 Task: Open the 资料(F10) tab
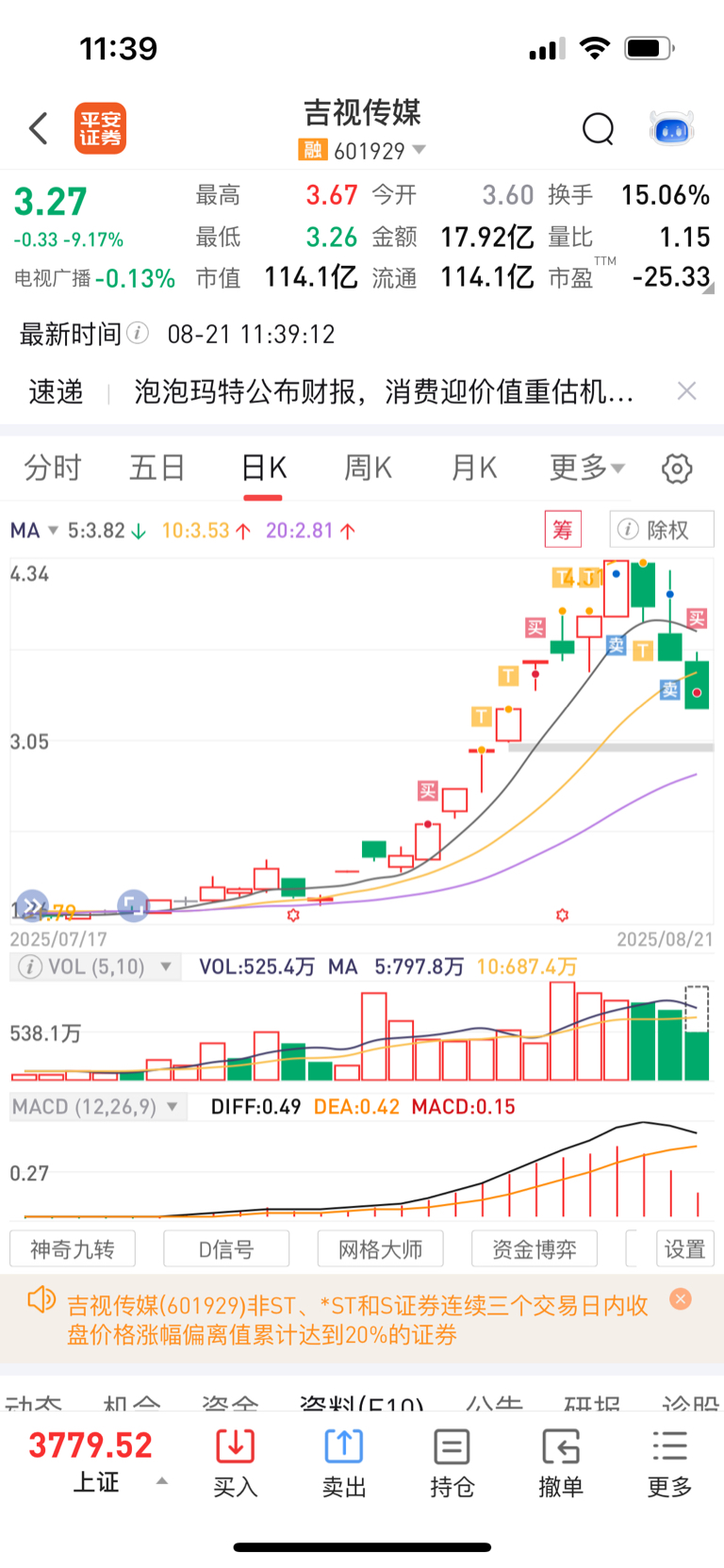coord(362,1404)
